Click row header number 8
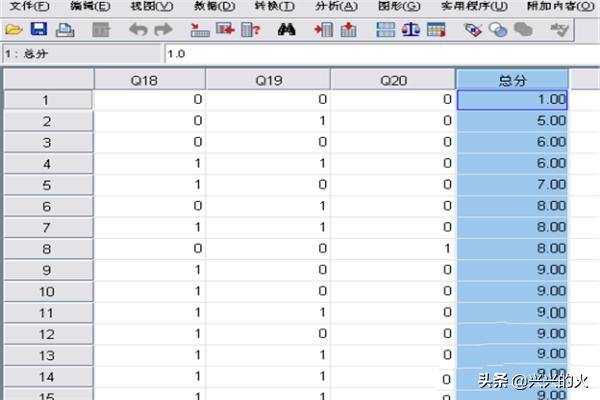This screenshot has width=600, height=400. [44, 247]
